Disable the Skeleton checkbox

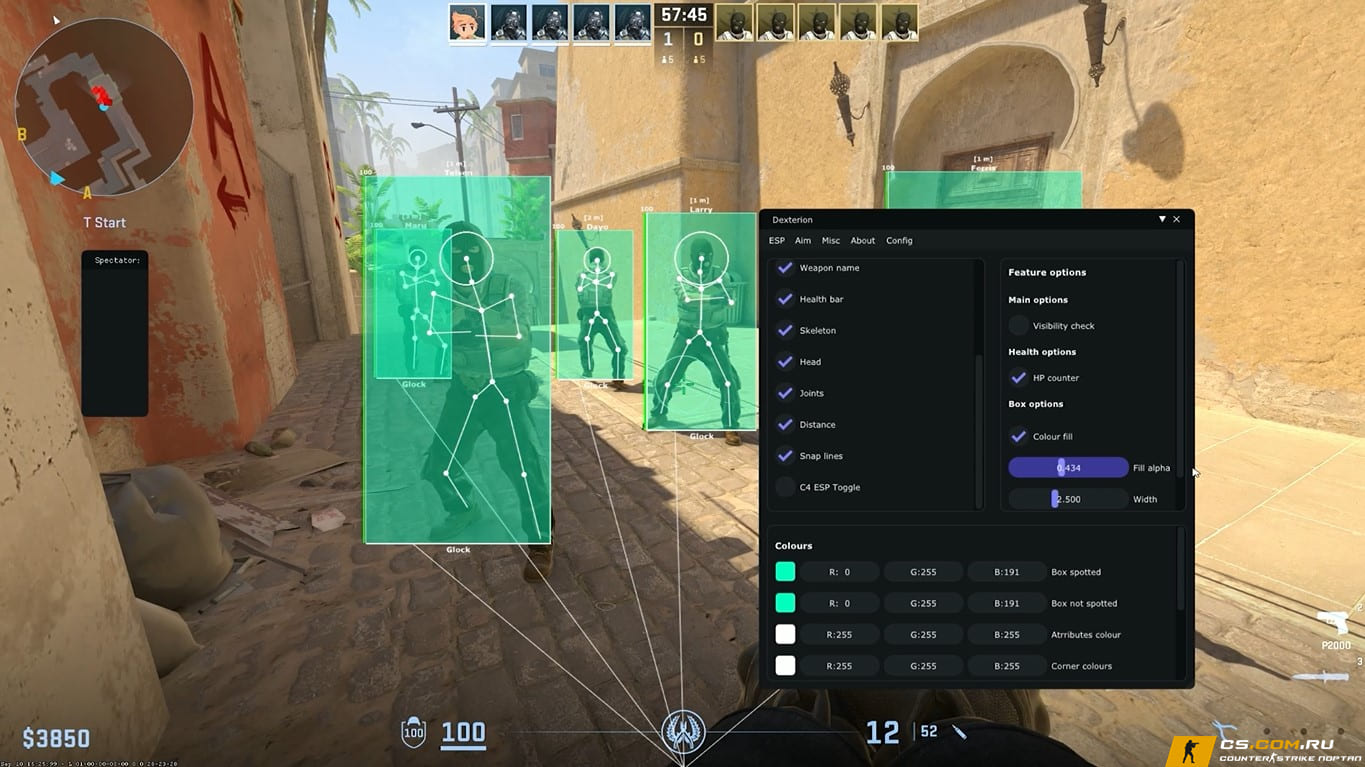point(786,330)
